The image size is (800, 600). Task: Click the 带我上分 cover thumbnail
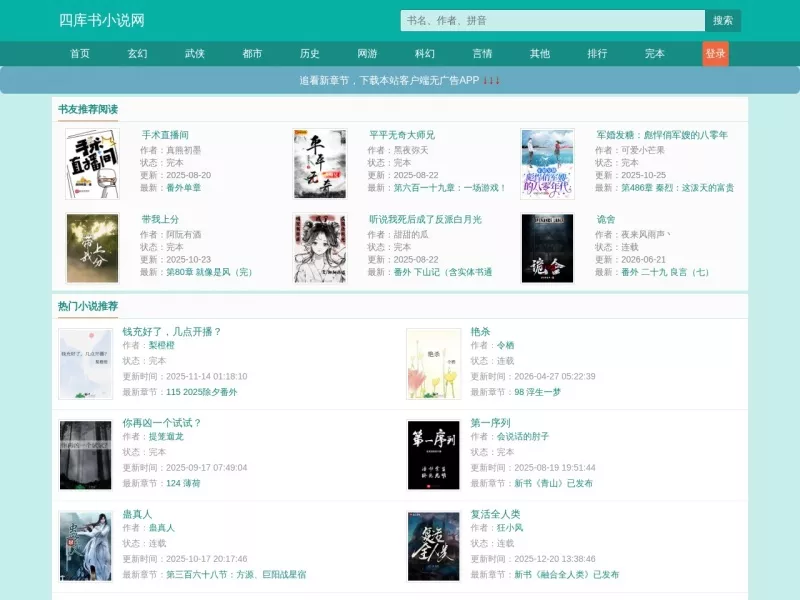click(x=92, y=248)
